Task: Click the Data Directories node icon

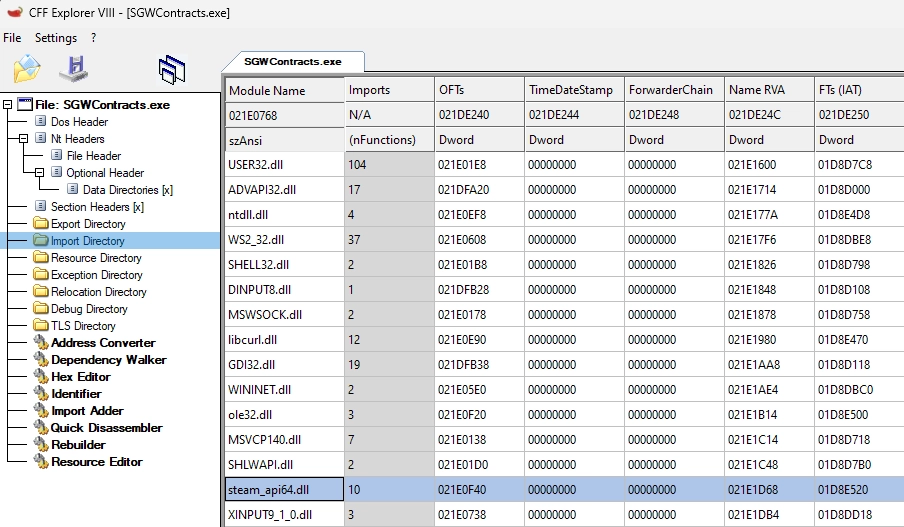Action: point(73,189)
